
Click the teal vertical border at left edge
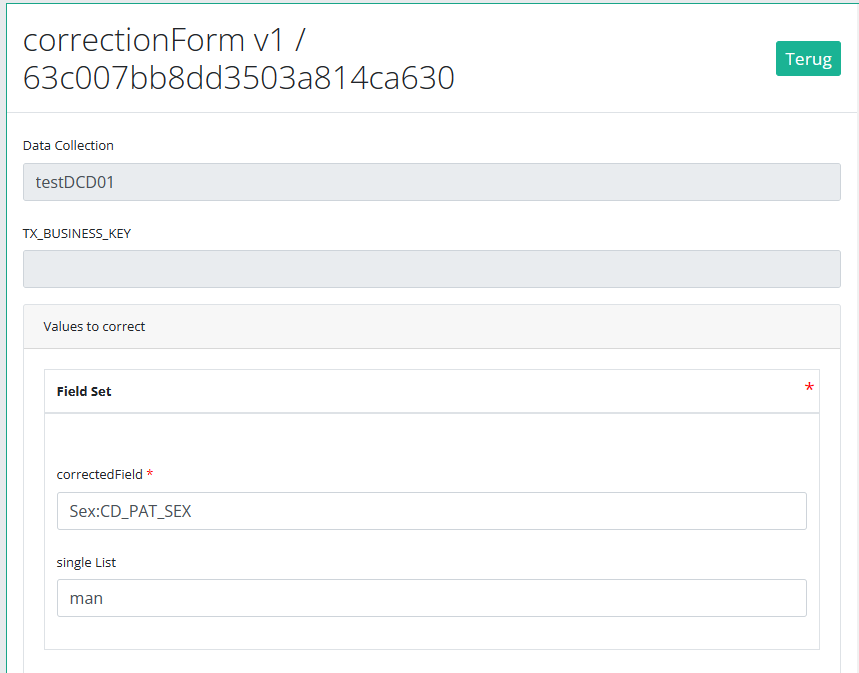[x=6, y=400]
